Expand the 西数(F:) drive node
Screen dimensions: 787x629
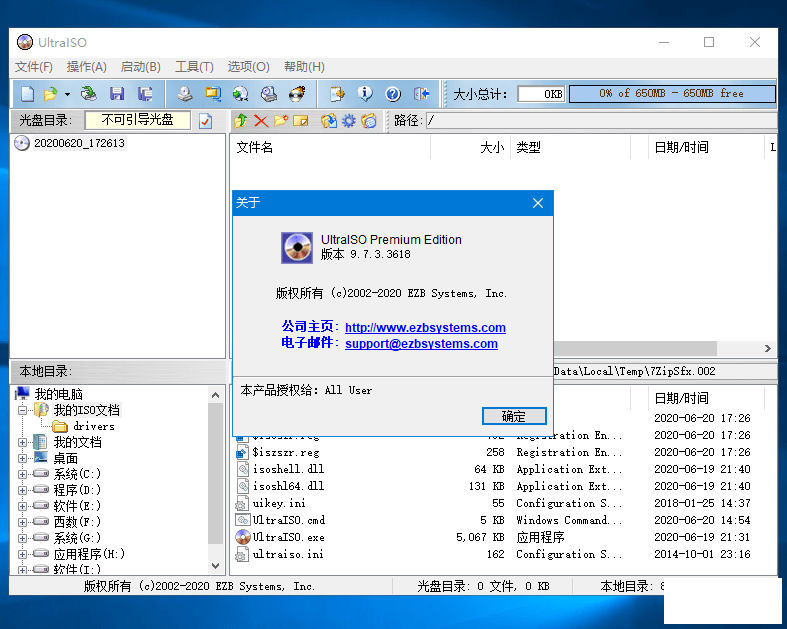pos(22,522)
